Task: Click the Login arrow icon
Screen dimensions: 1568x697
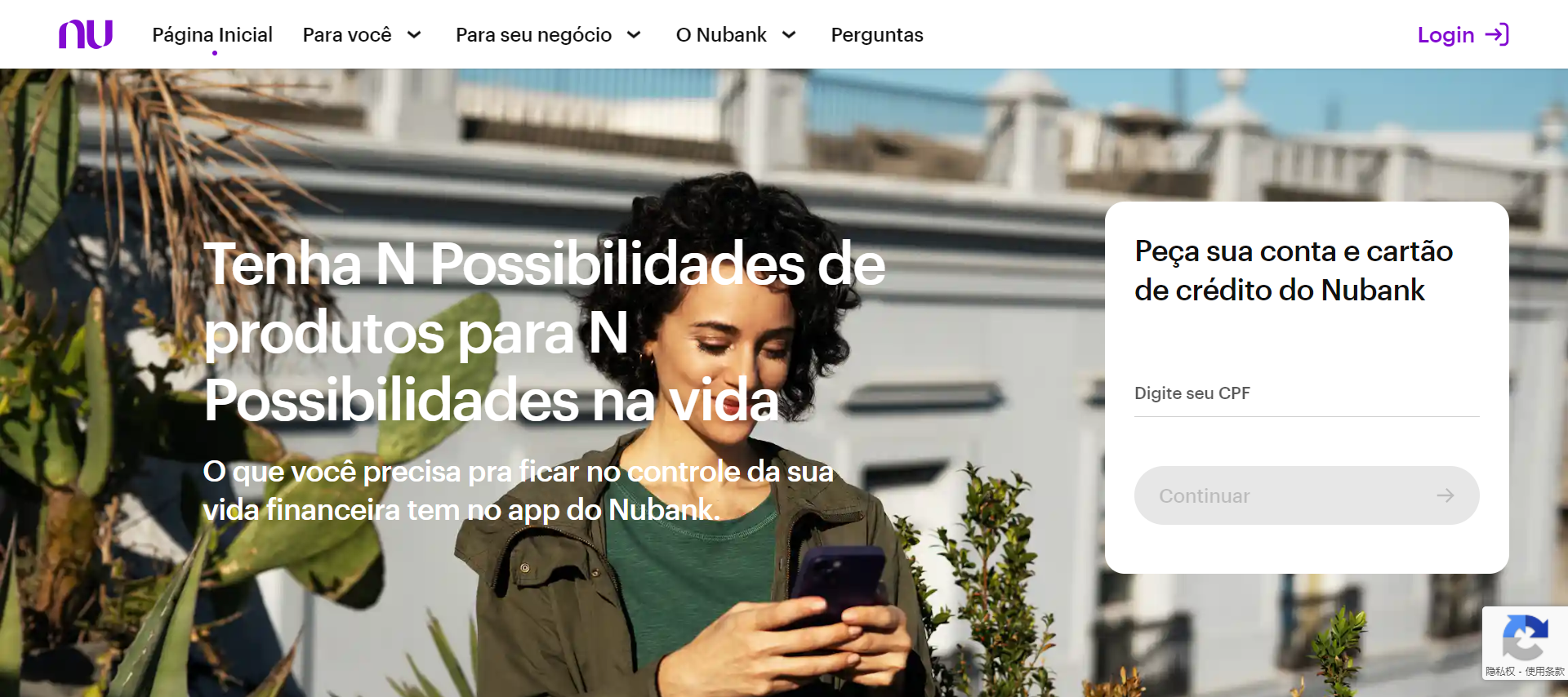Action: click(x=1497, y=34)
